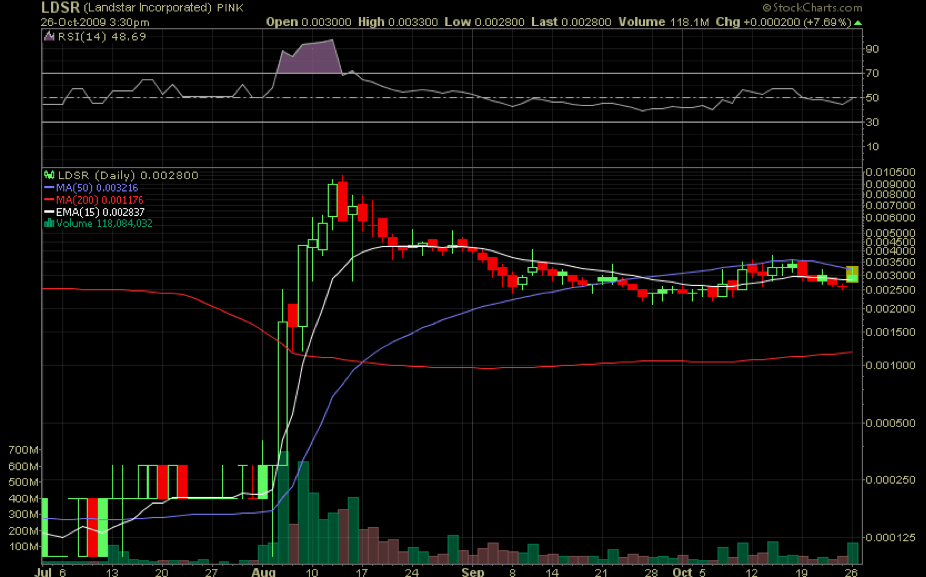Click the Aug label on the date axis

[x=263, y=572]
